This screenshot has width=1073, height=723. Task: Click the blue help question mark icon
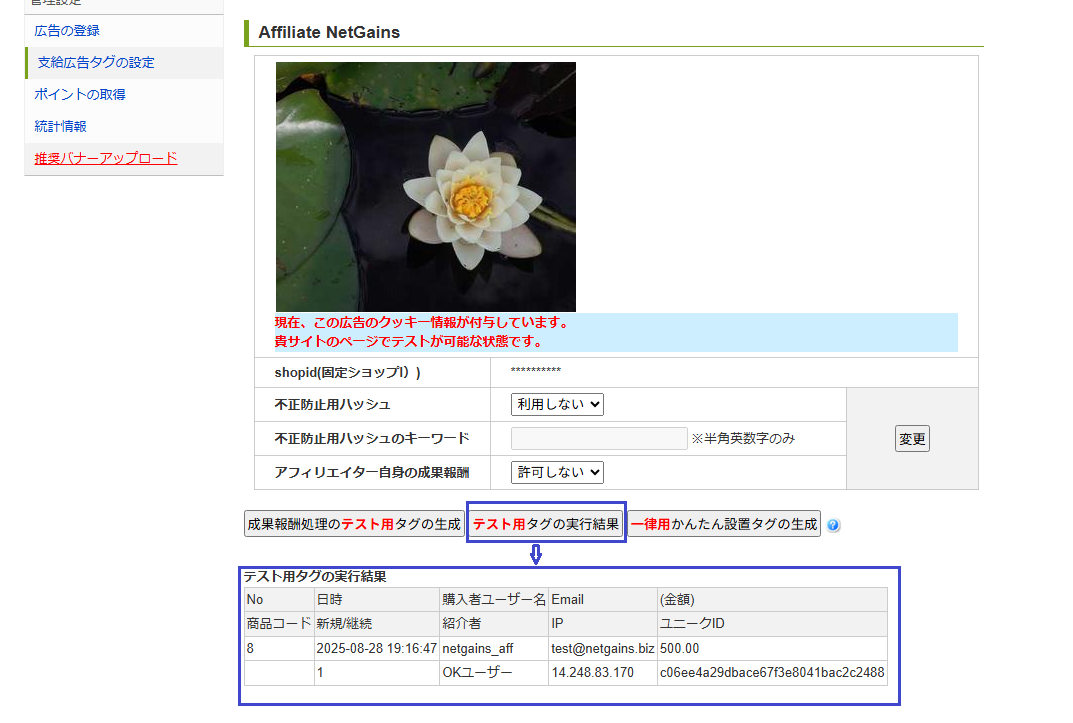(x=833, y=525)
